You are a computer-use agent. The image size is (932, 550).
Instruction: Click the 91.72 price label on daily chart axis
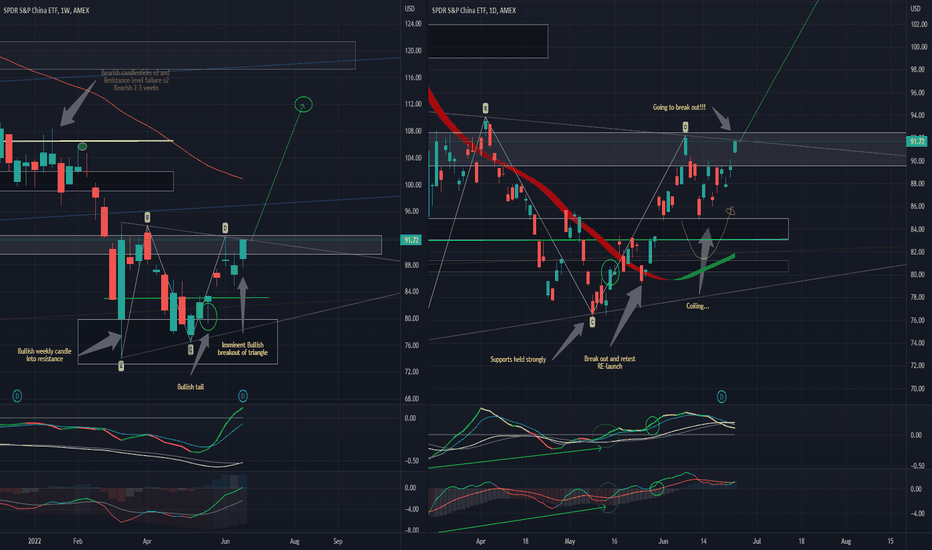click(917, 142)
